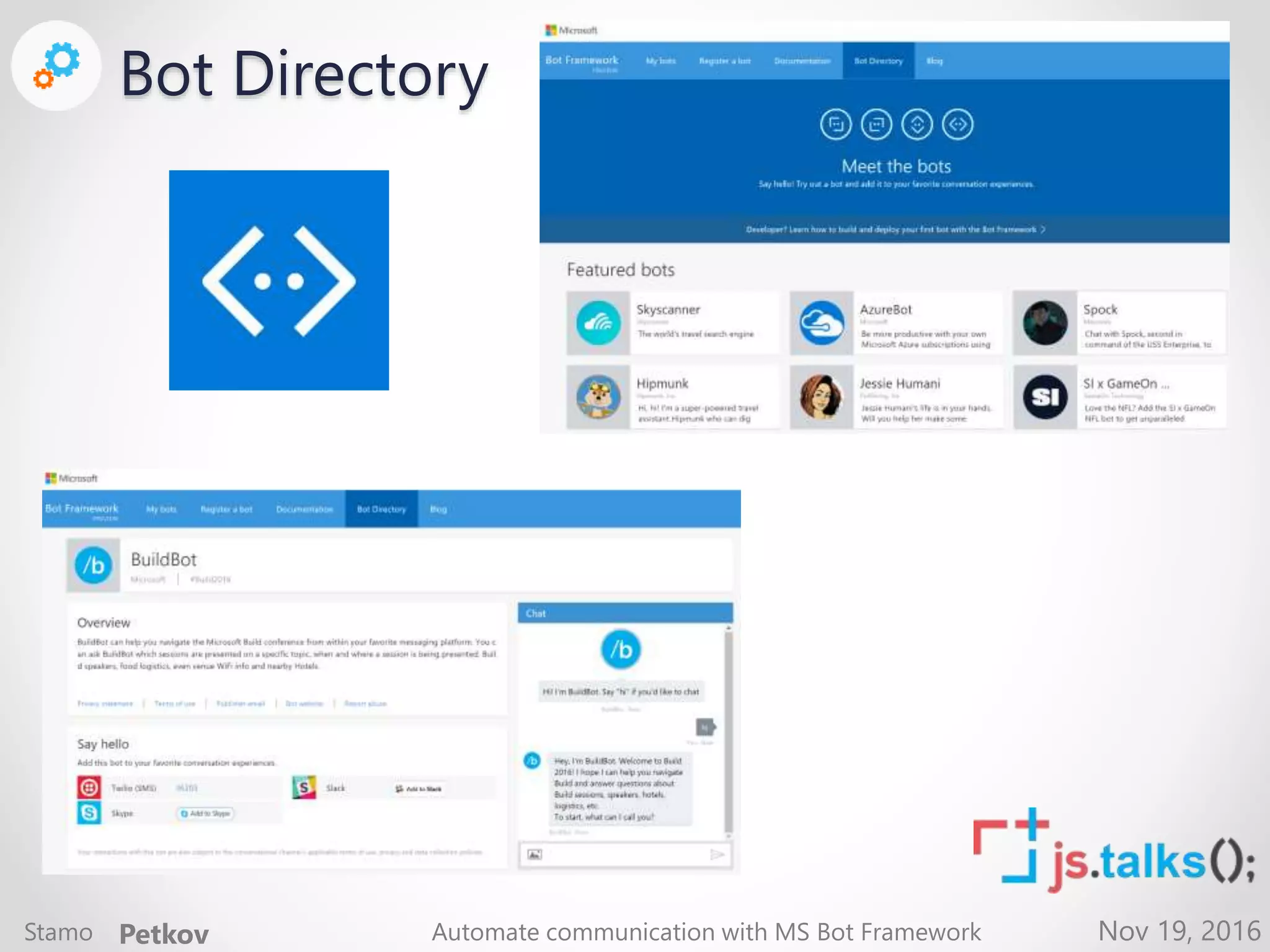
Task: Click the js.talks logo
Action: [1114, 850]
